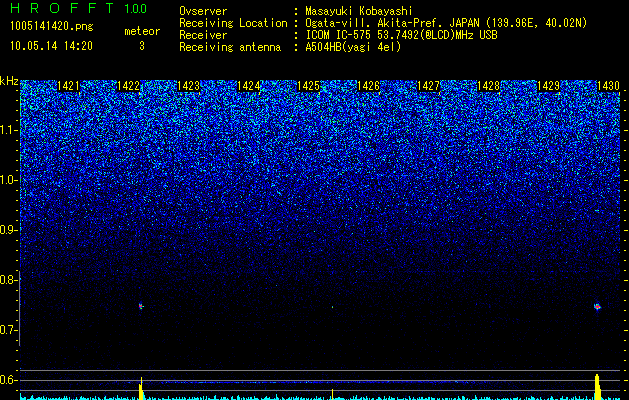Click the 1429 time marker

(548, 86)
